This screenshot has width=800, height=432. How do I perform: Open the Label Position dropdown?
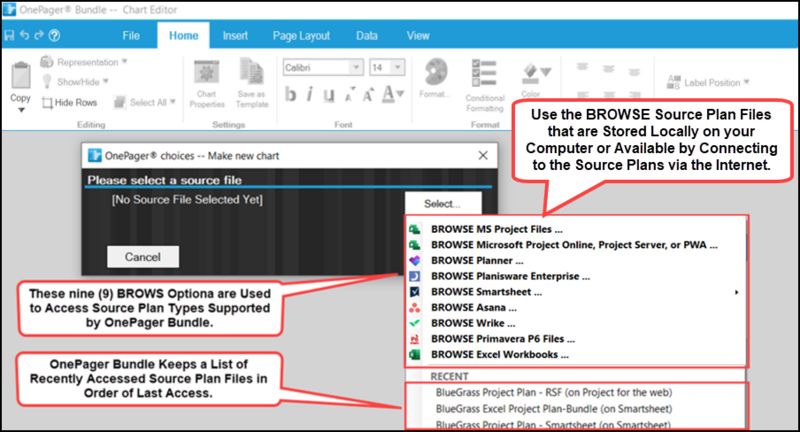click(x=708, y=83)
